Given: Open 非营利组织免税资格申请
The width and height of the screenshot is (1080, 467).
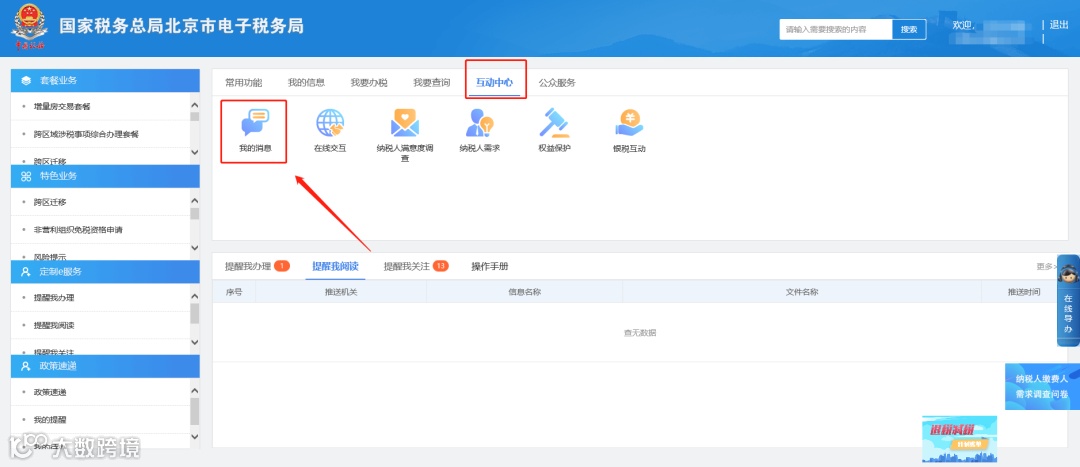Looking at the screenshot, I should tap(78, 229).
